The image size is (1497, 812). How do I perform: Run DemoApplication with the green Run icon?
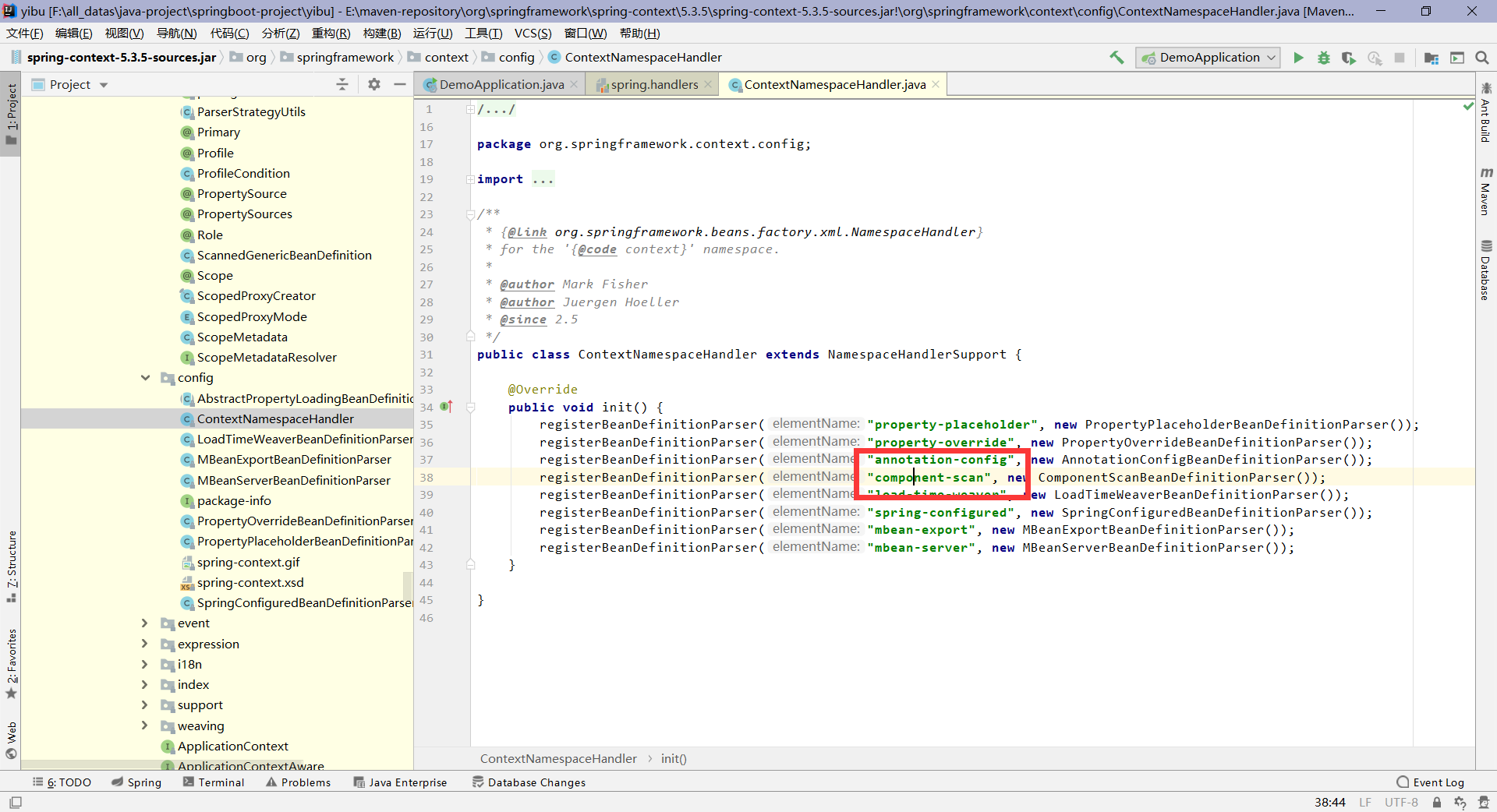pyautogui.click(x=1297, y=58)
